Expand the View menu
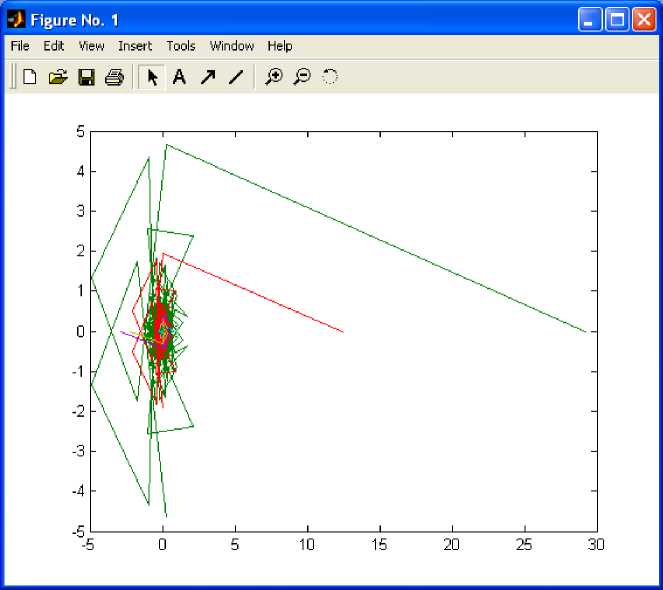 [91, 46]
